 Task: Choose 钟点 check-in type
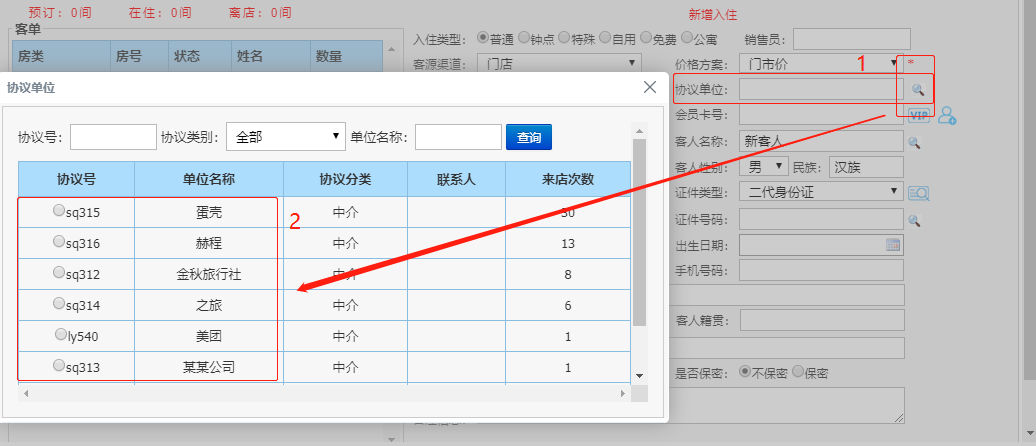tap(524, 38)
